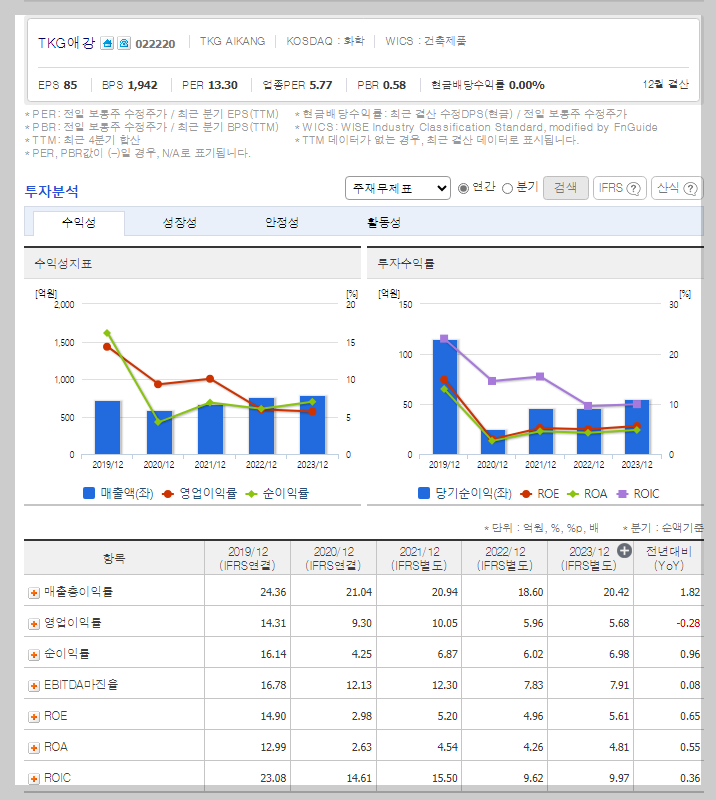Click the WICS : 건축제품 label
Viewport: 716px width, 800px height.
pos(426,41)
